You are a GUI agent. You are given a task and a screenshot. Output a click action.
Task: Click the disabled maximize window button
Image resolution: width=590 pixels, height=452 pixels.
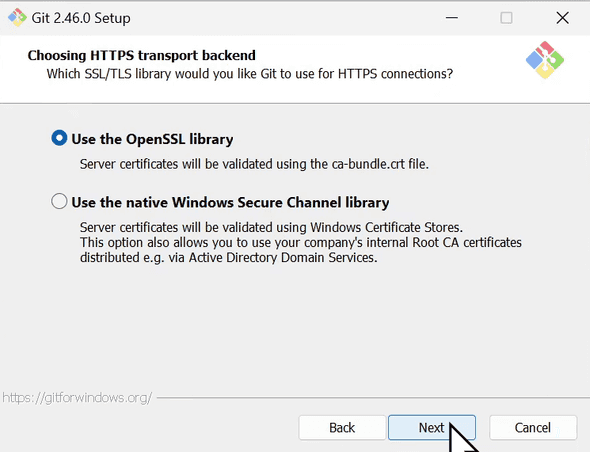[506, 18]
